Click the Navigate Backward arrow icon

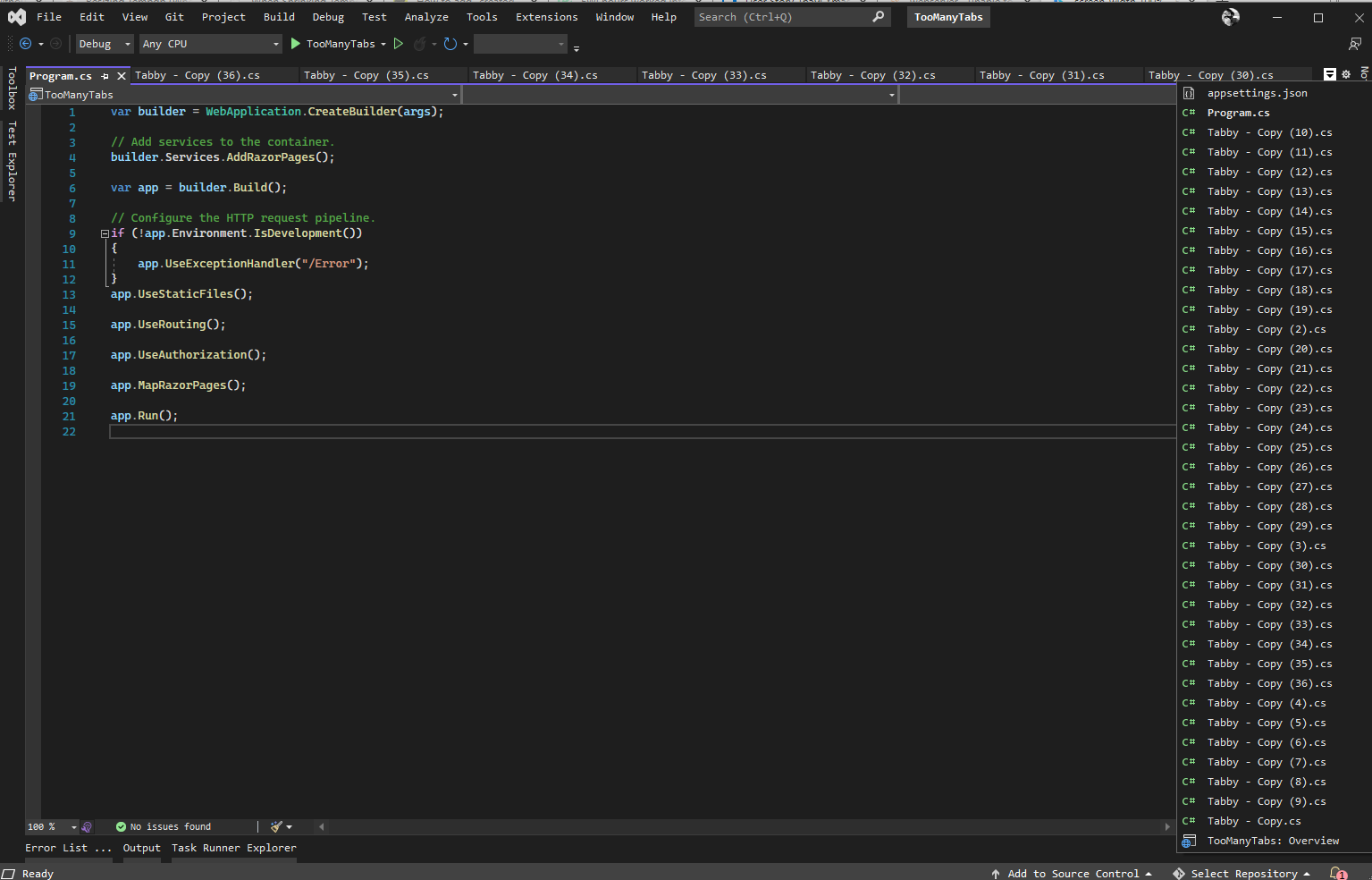click(x=25, y=44)
